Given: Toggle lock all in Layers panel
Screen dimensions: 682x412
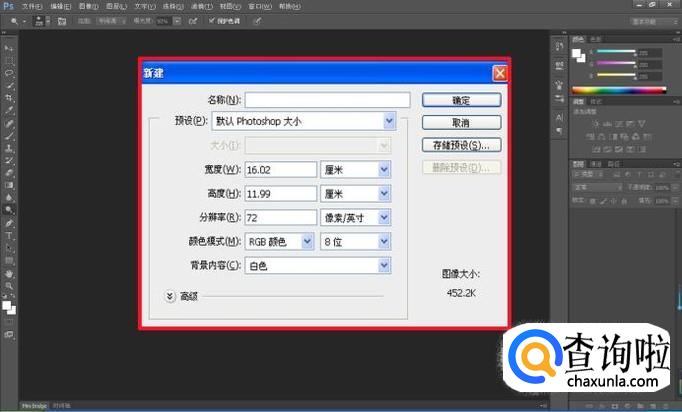Looking at the screenshot, I should [x=625, y=201].
